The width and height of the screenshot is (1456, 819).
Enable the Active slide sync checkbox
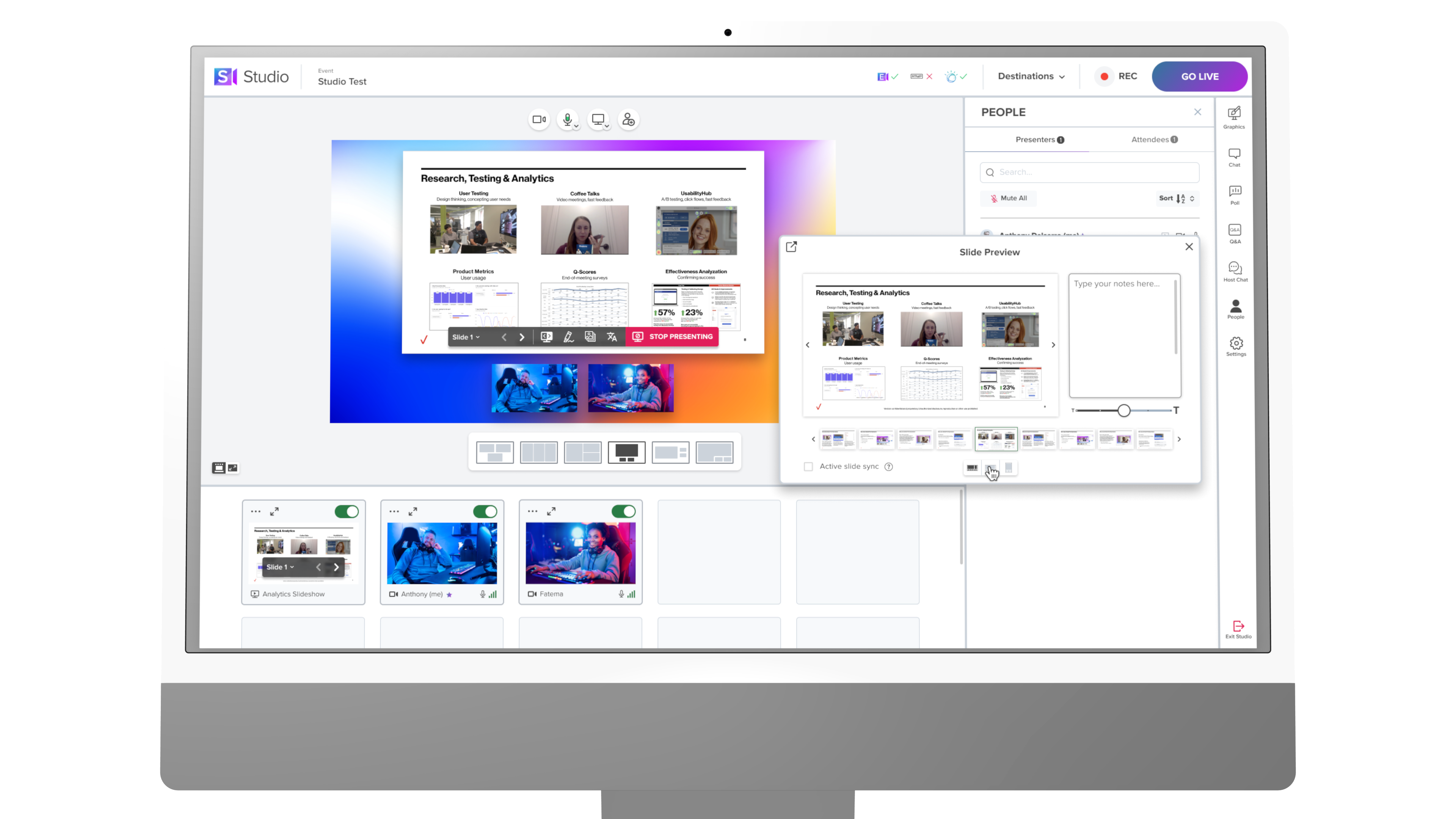click(x=808, y=466)
